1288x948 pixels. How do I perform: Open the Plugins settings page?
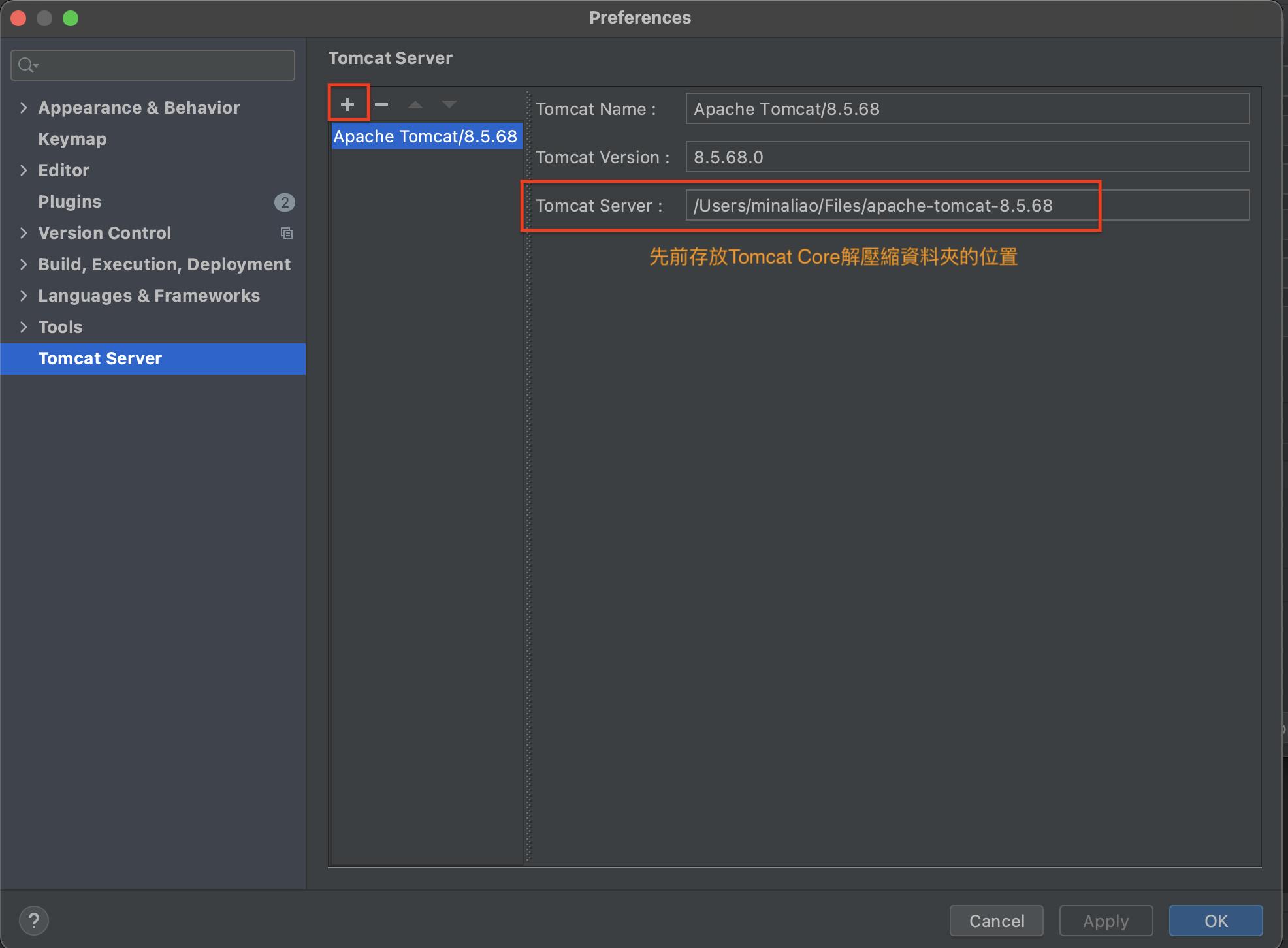point(69,202)
